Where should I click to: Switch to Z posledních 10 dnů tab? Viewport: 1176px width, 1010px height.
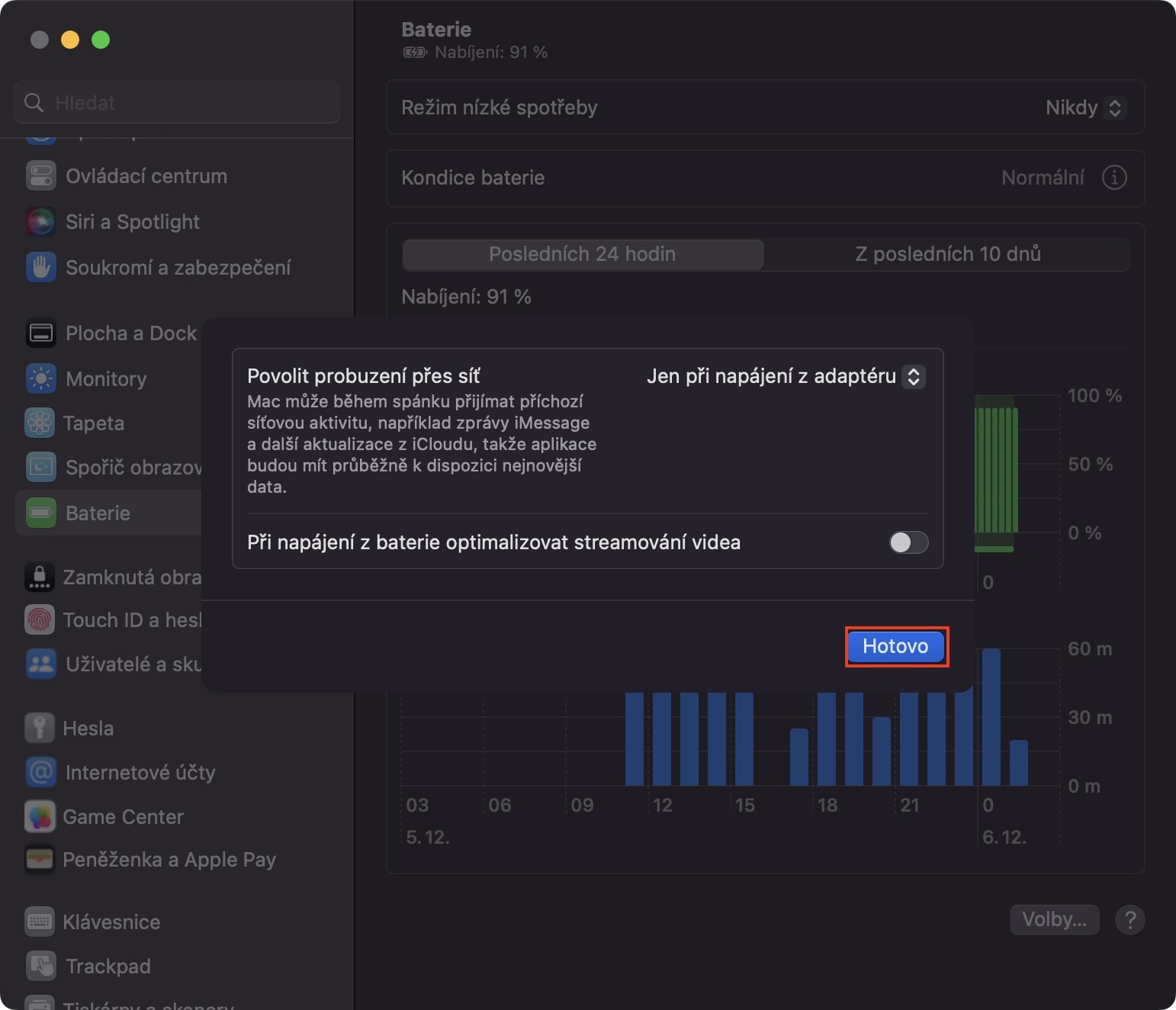947,254
